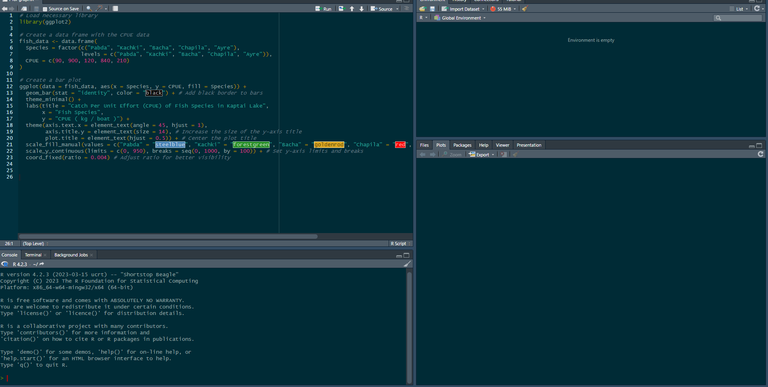Clear environment objects with the broom icon
The width and height of the screenshot is (768, 387).
pyautogui.click(x=524, y=9)
